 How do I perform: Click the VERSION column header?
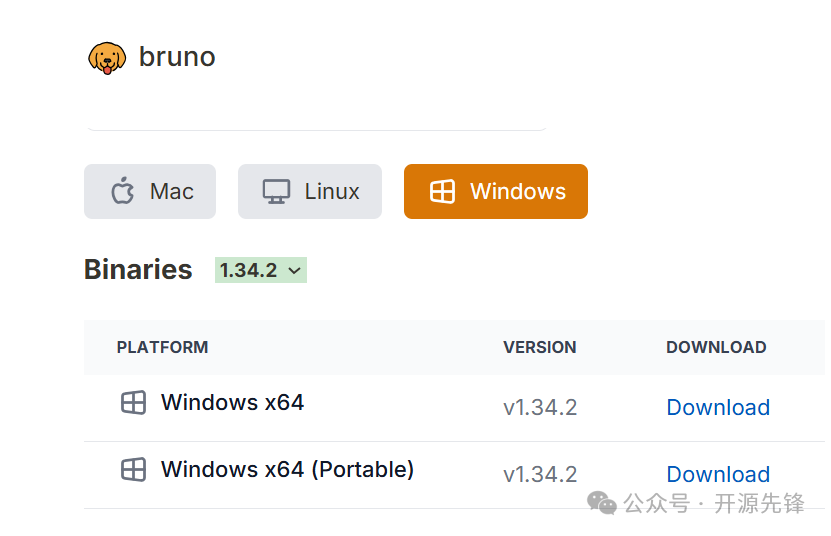tap(540, 347)
